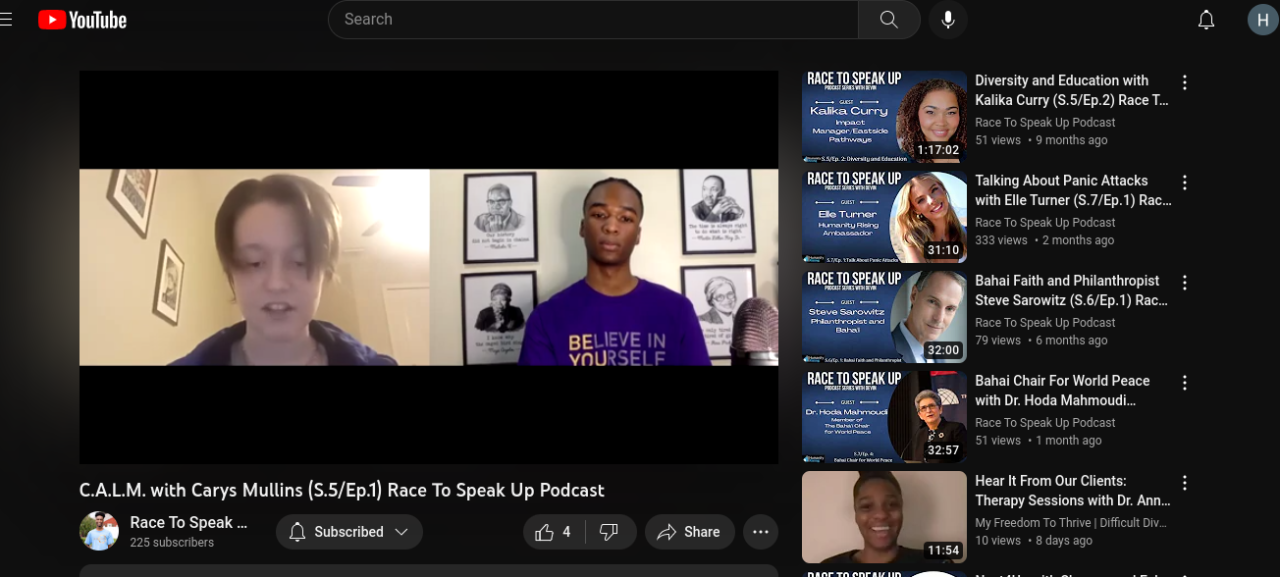Open Steve Sarowitz video thumbnail
This screenshot has height=577, width=1280.
point(884,317)
